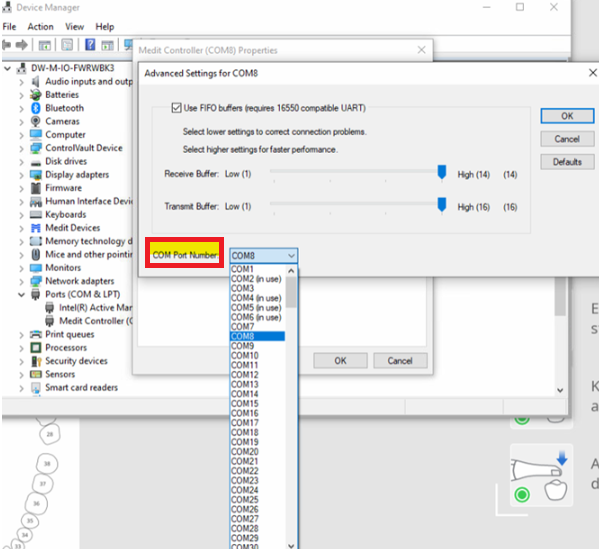Image resolution: width=599 pixels, height=549 pixels.
Task: Select the Medit Devices category icon
Action: click(36, 228)
